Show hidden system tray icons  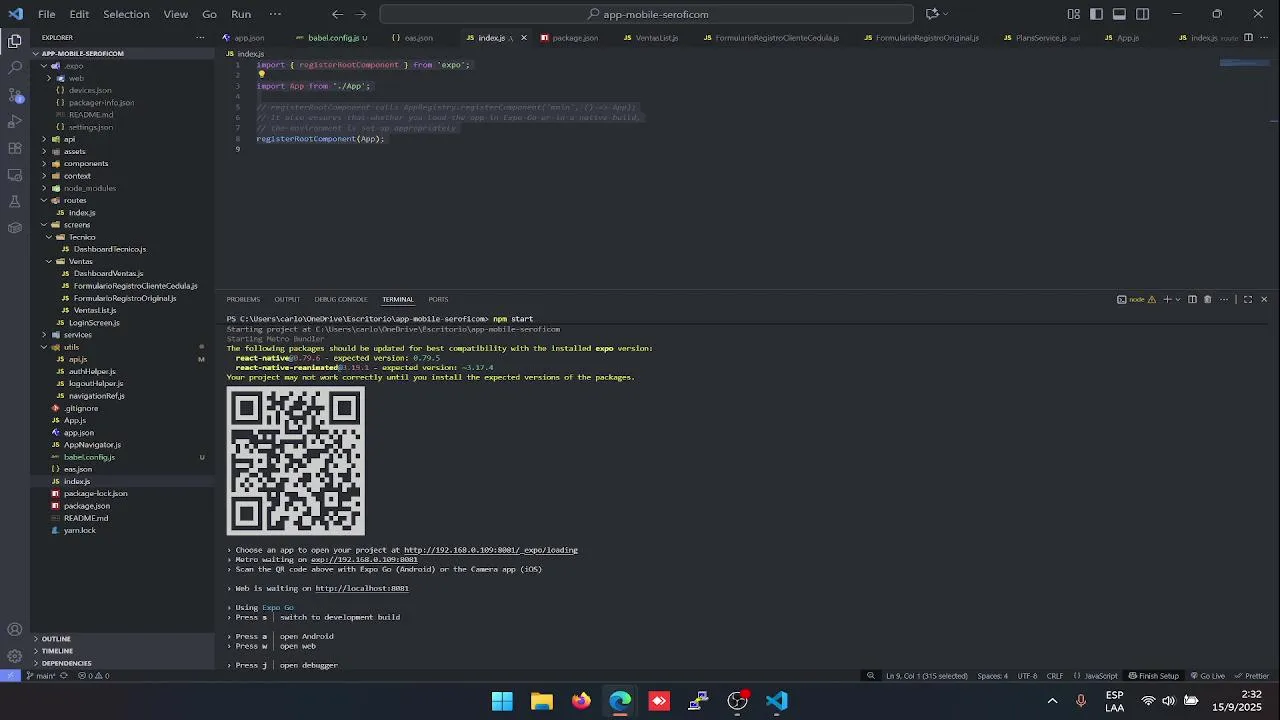pyautogui.click(x=1052, y=701)
